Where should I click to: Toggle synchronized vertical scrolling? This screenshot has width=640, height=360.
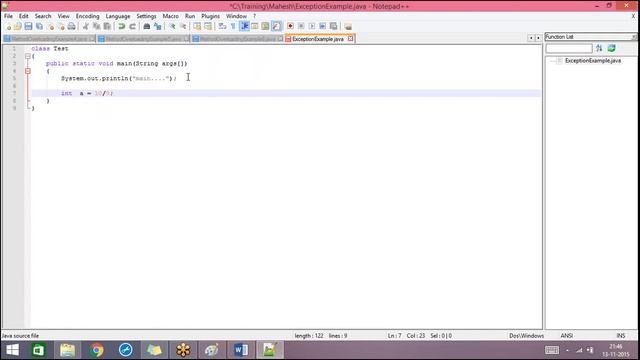pos(197,27)
